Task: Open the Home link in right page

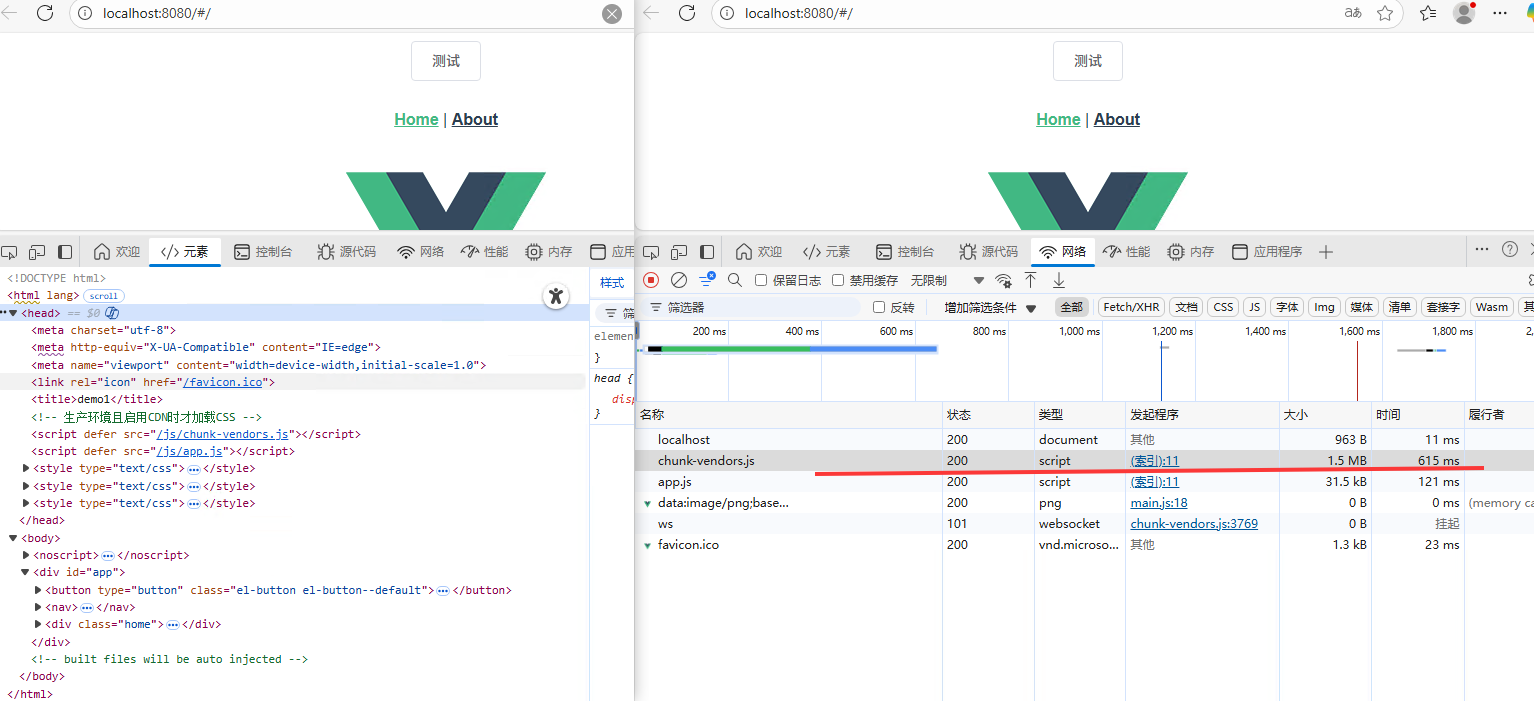Action: click(1058, 119)
